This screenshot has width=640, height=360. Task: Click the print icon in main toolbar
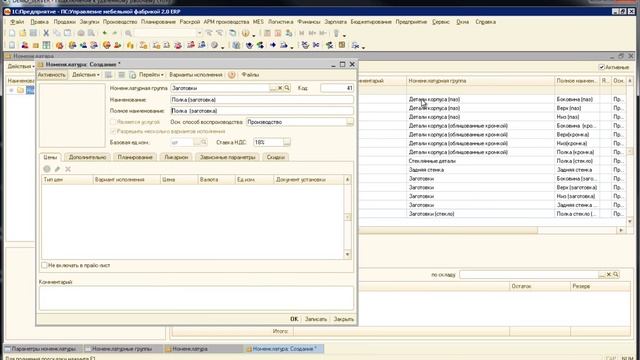[x=81, y=33]
